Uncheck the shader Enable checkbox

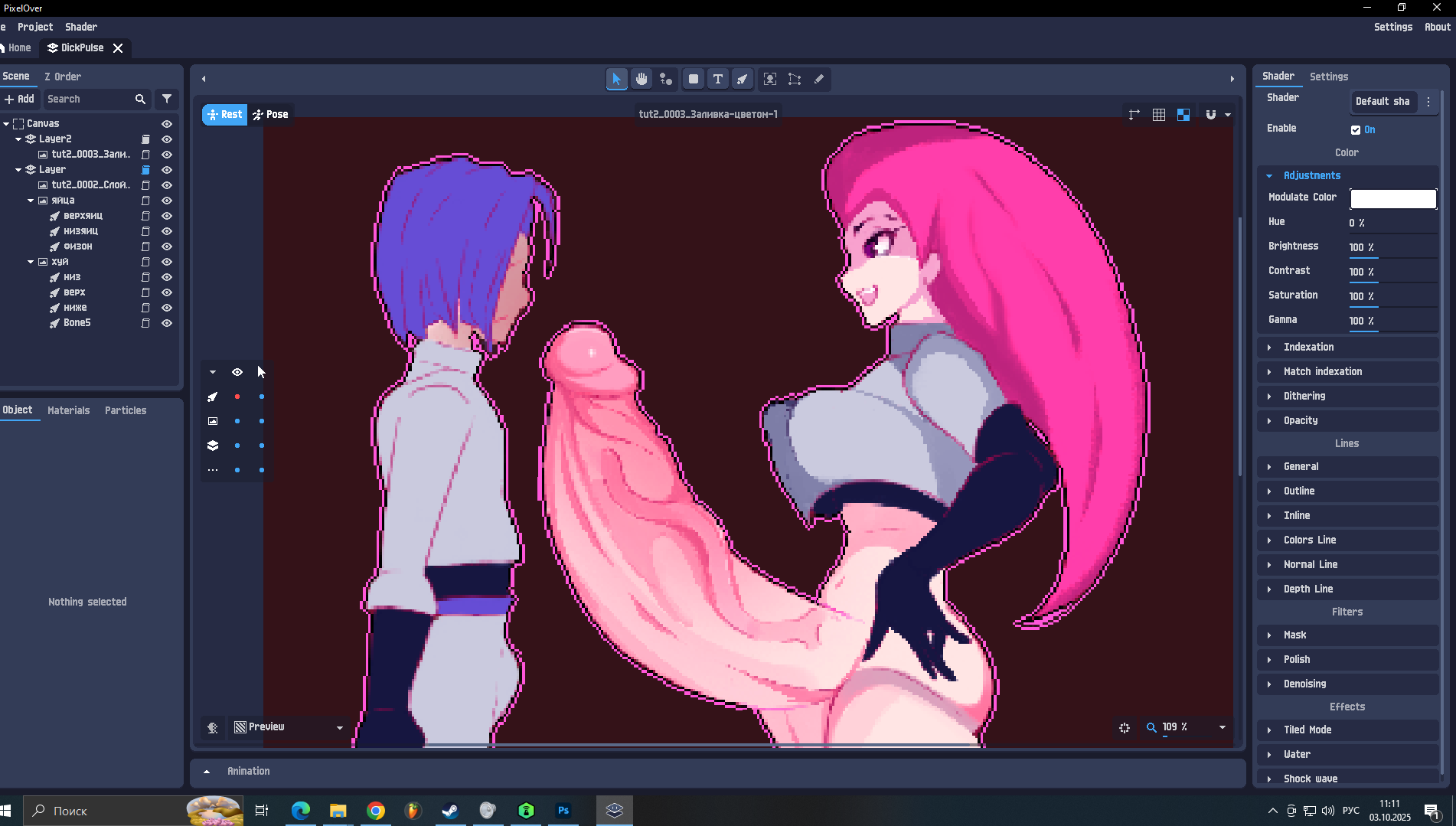1356,130
